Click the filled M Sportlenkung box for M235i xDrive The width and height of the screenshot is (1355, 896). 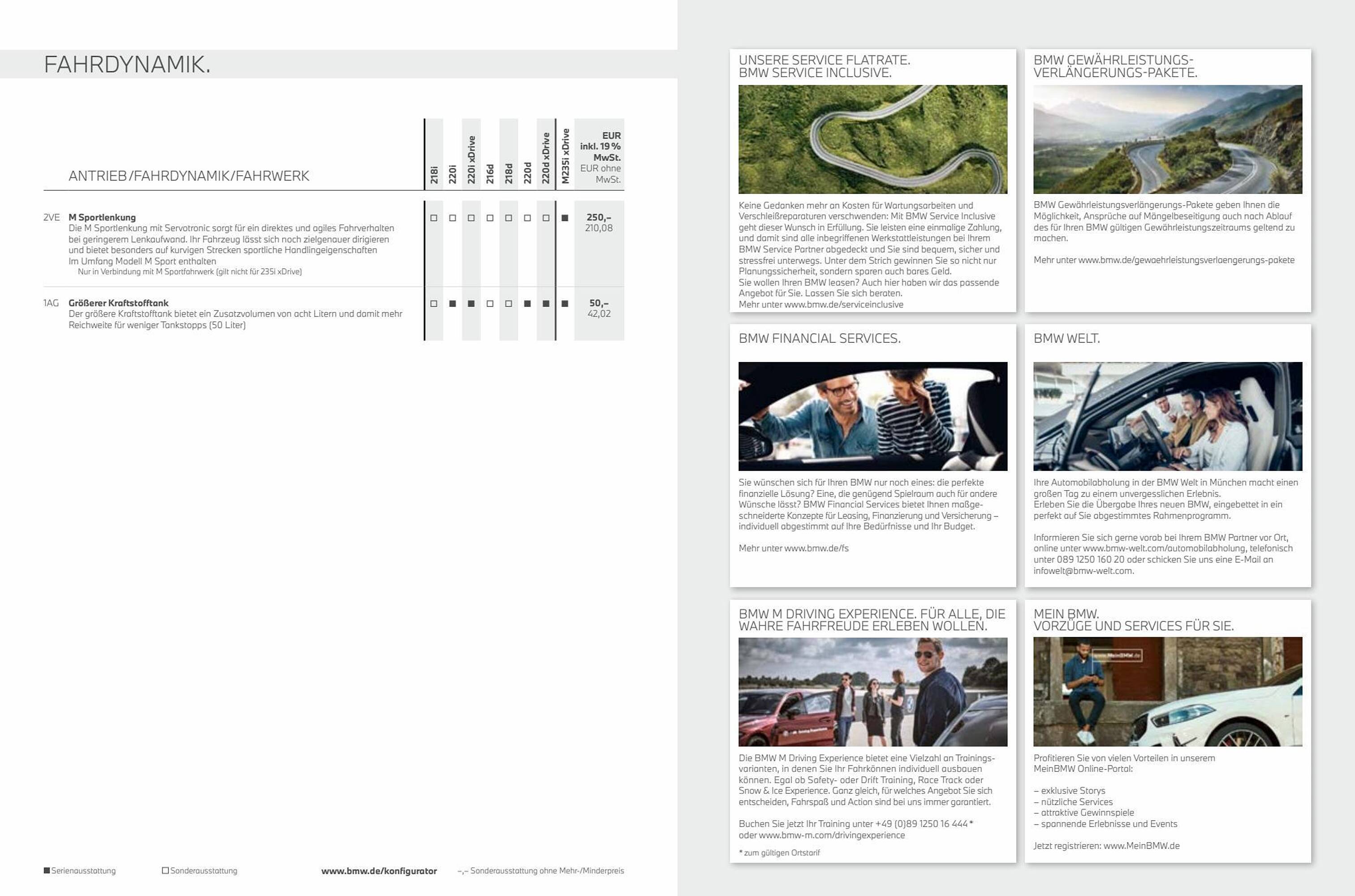coord(565,218)
